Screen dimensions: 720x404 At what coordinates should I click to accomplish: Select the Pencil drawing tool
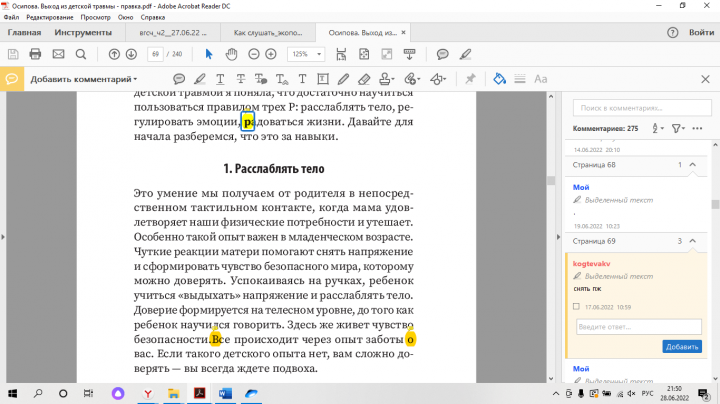pyautogui.click(x=343, y=79)
